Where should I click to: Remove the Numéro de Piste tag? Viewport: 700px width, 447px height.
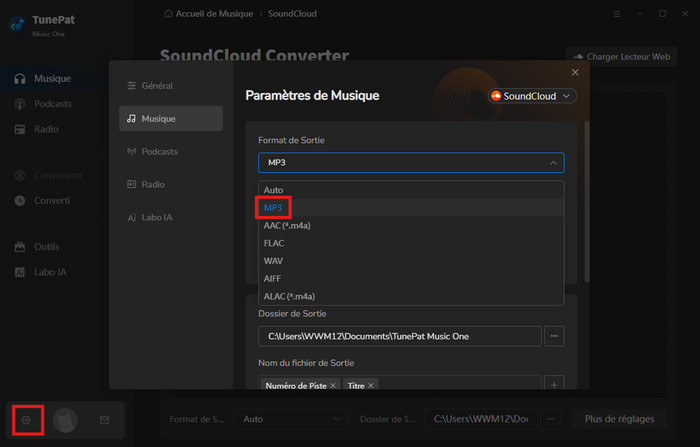[x=333, y=385]
